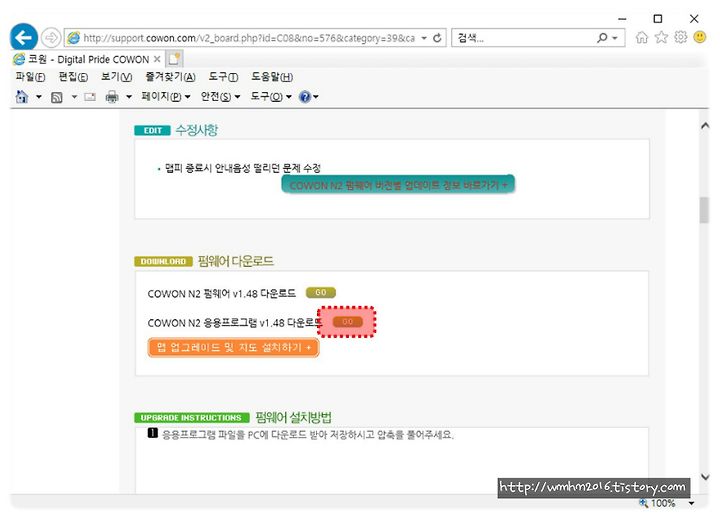Viewport: 720px width, 519px height.
Task: Click the scroll down arrow
Action: (x=705, y=477)
